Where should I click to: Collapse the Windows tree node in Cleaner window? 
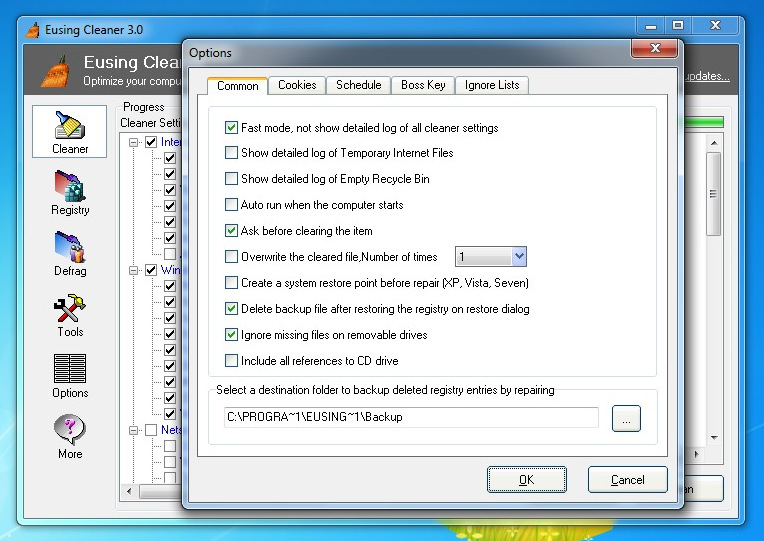(134, 270)
